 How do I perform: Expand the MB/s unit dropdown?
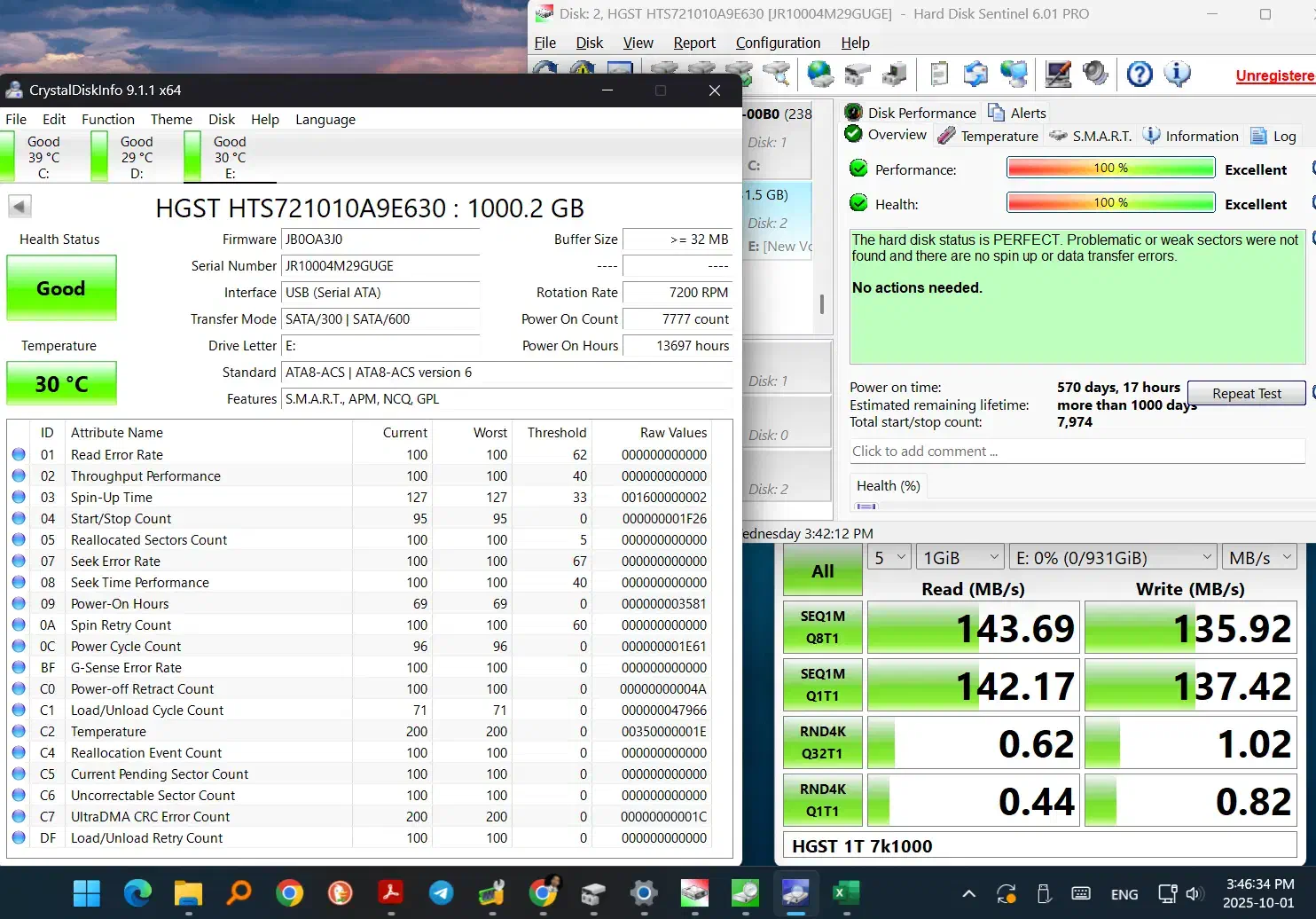(x=1259, y=558)
